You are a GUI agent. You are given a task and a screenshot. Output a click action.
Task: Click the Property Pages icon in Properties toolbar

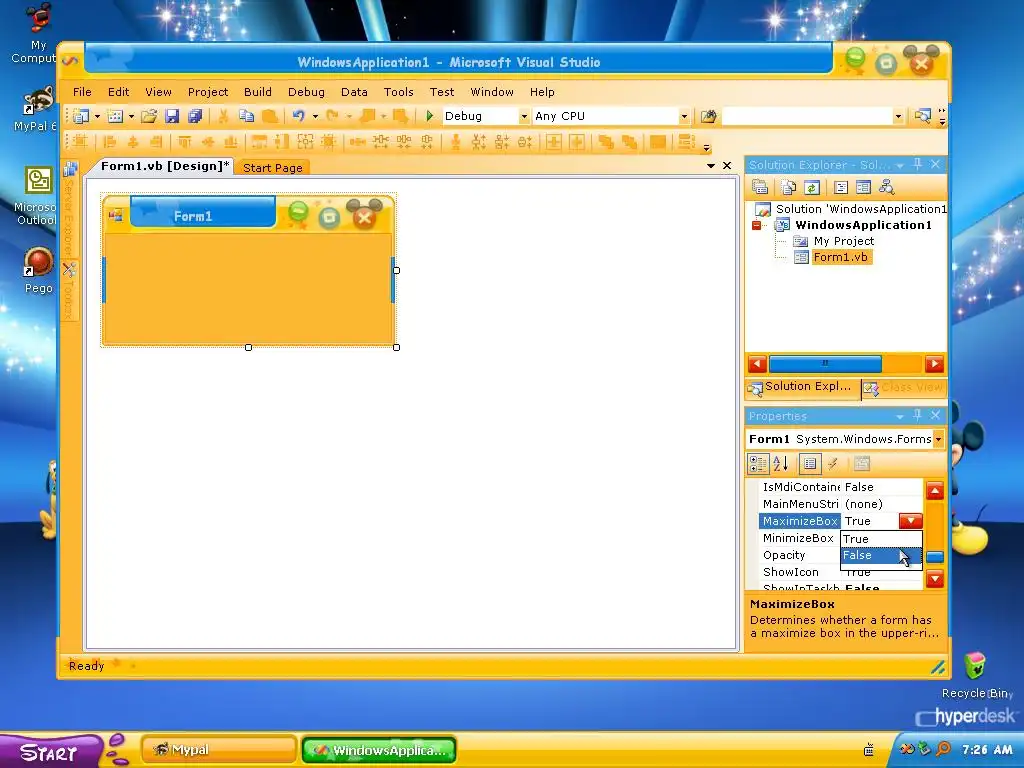pos(861,464)
